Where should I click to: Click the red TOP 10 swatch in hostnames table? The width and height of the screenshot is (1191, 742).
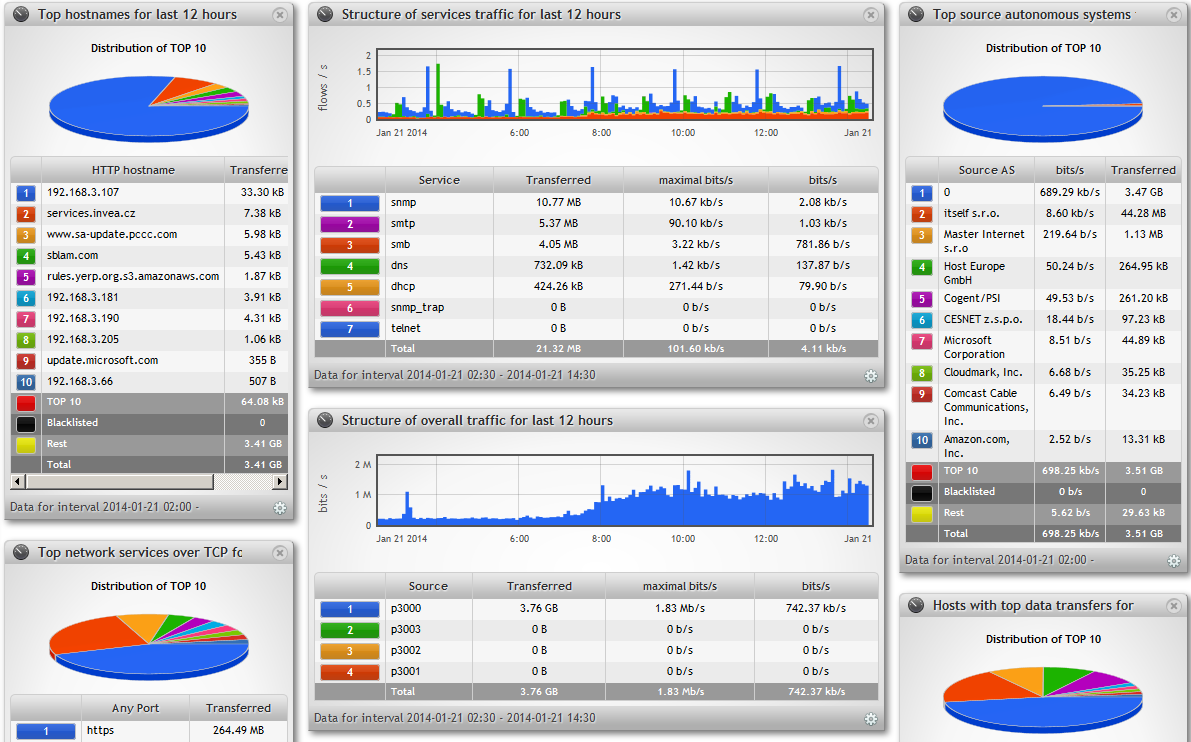click(26, 403)
